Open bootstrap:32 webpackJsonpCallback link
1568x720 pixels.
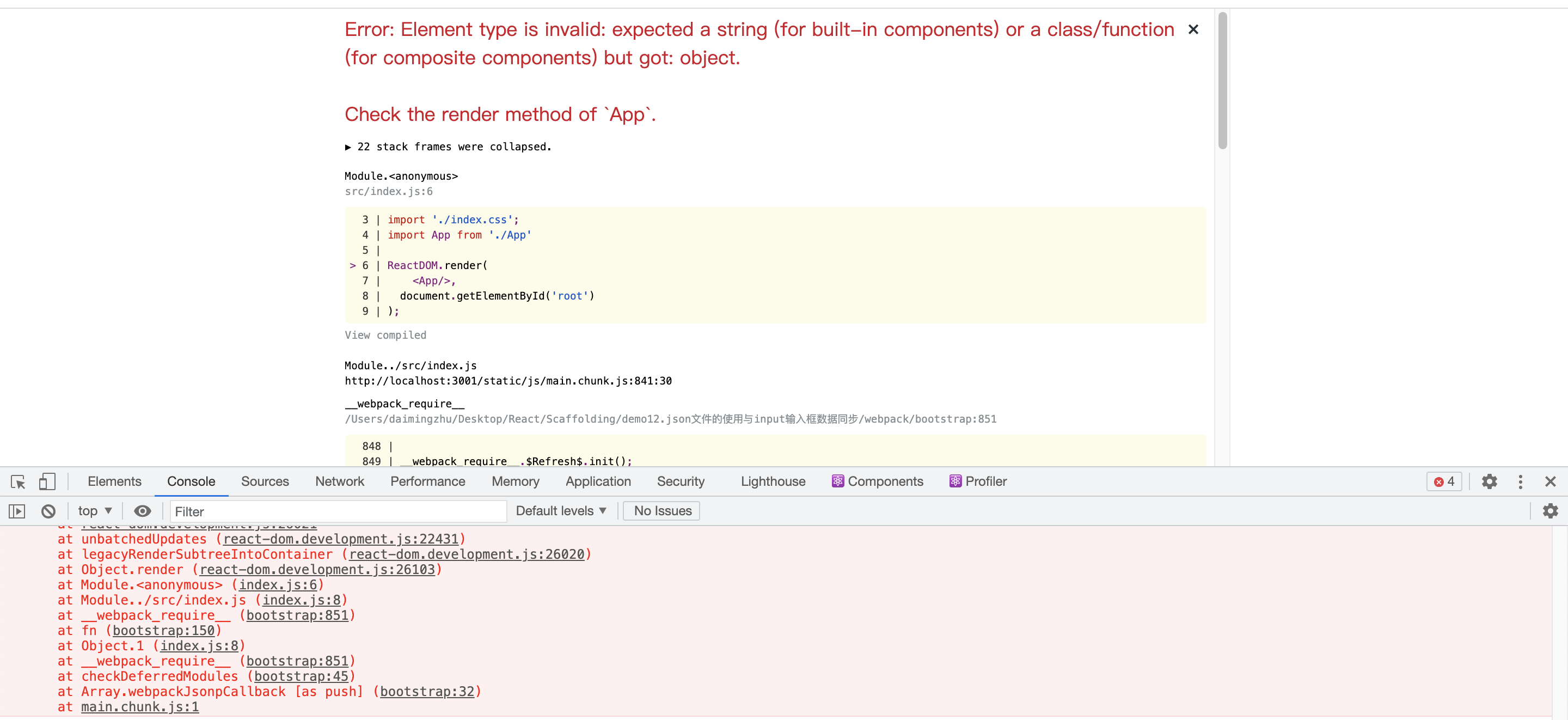click(427, 691)
